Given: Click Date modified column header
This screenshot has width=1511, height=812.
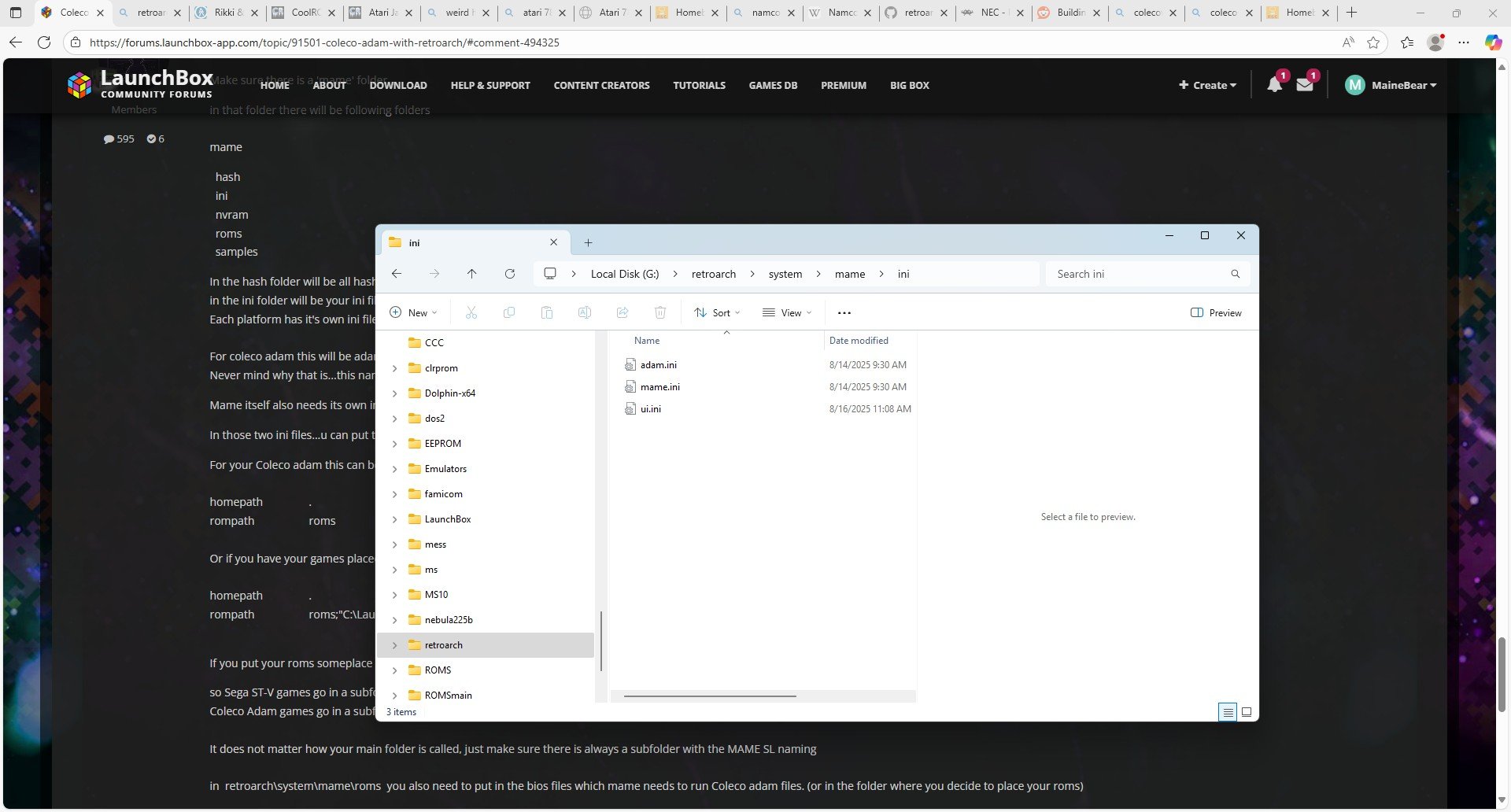Looking at the screenshot, I should pos(859,341).
